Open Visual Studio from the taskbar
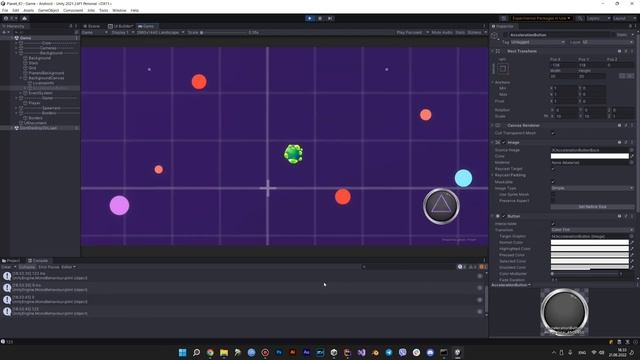The image size is (640, 360). [362, 352]
